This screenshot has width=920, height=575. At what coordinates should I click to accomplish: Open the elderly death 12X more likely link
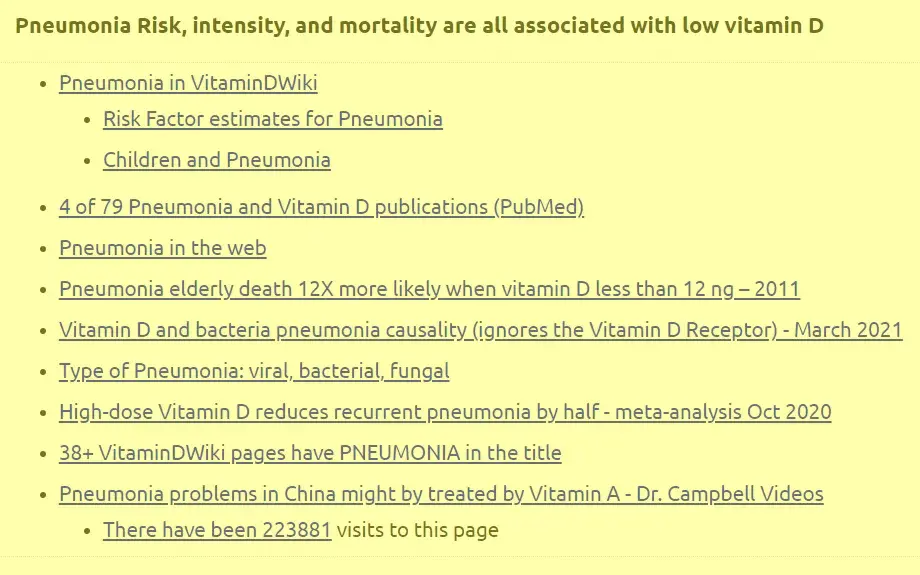click(429, 289)
